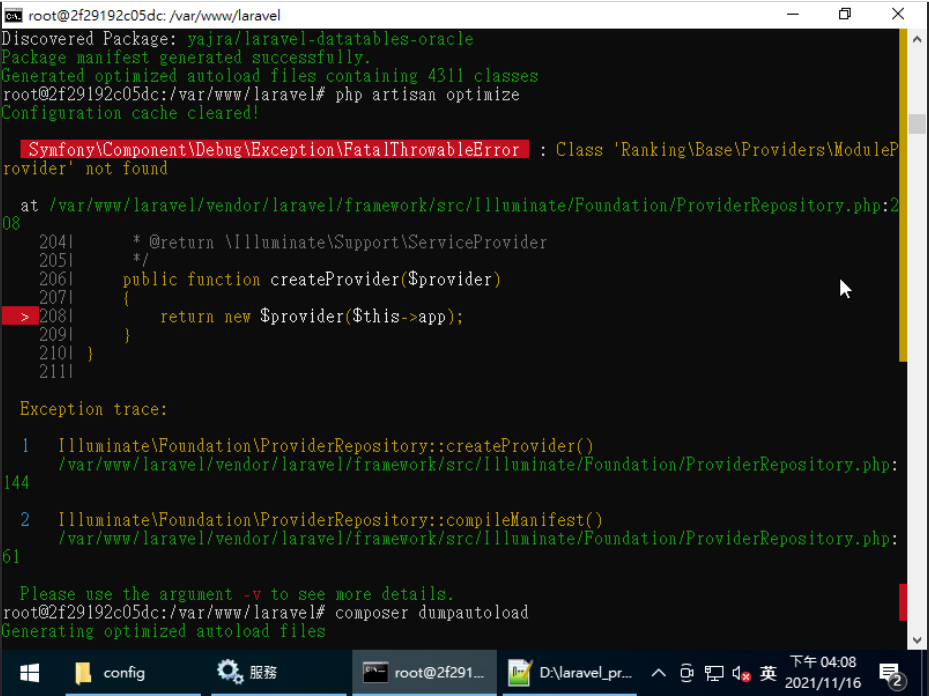Open the clock showing 下午 04:08
This screenshot has height=696, width=929.
click(x=823, y=673)
